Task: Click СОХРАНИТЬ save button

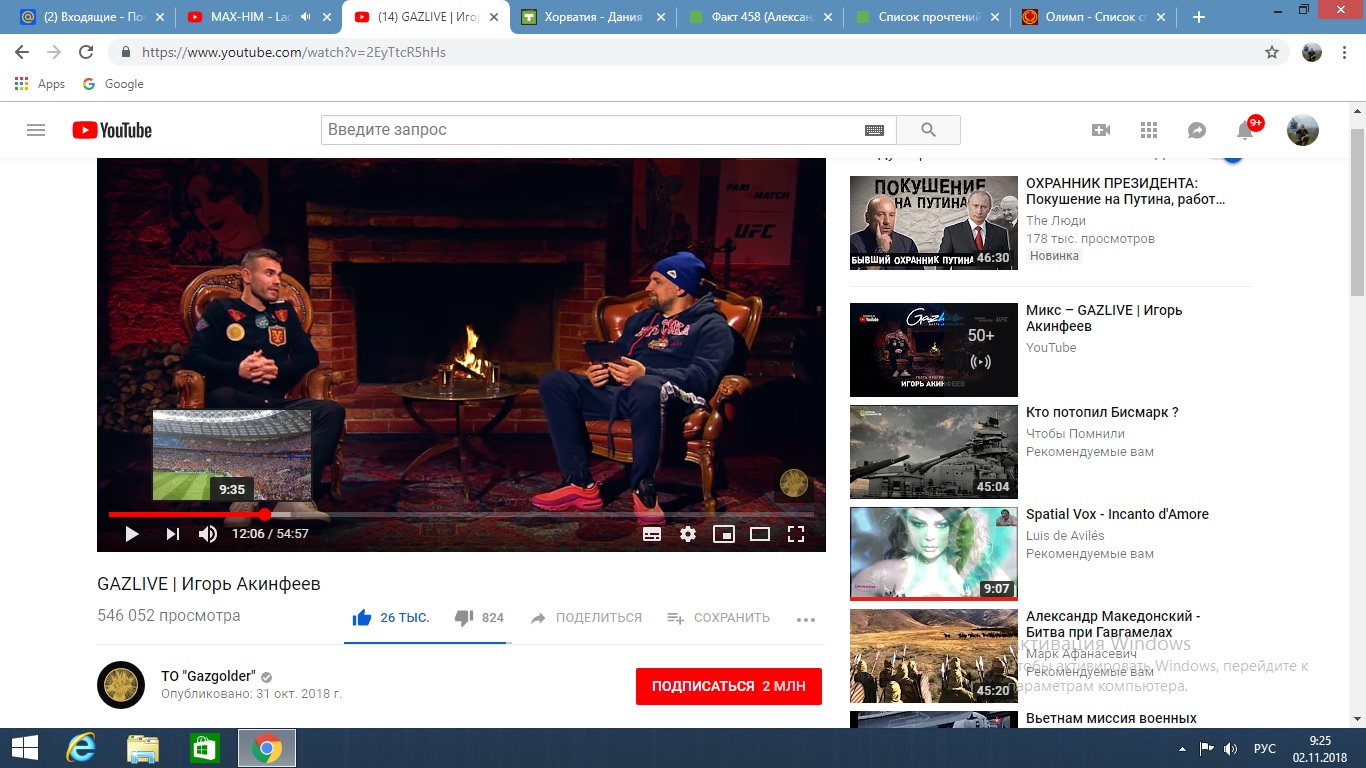Action: [719, 618]
